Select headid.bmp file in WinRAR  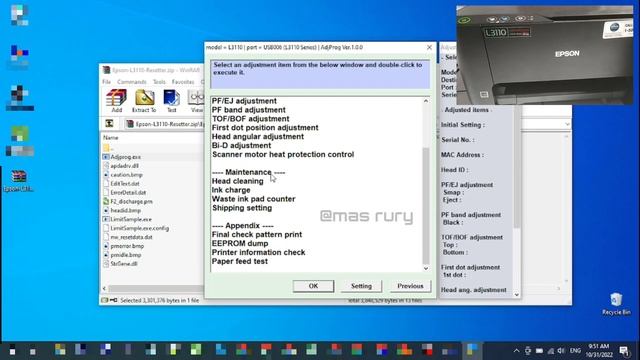click(x=125, y=211)
